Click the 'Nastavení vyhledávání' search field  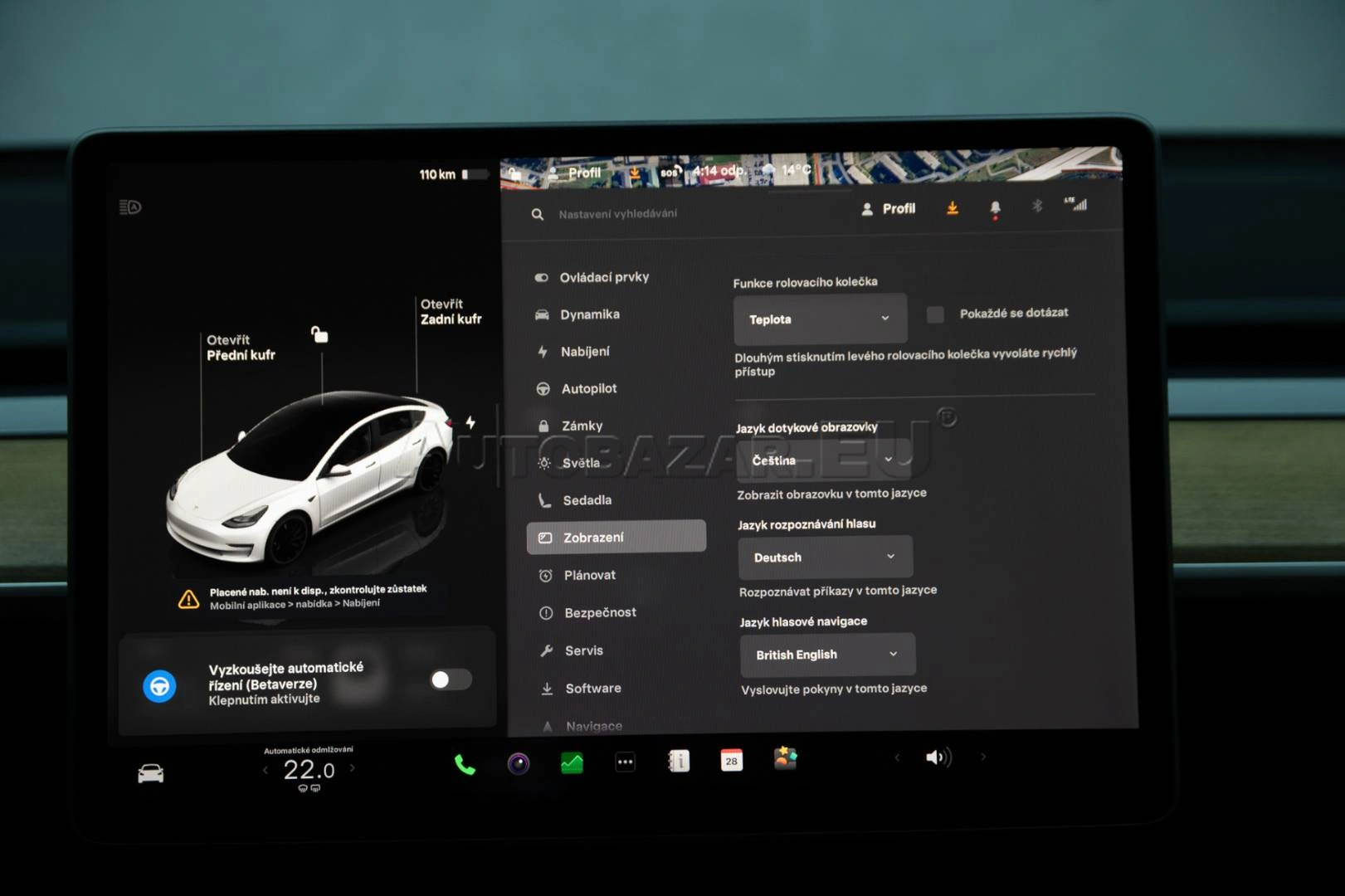pos(617,214)
